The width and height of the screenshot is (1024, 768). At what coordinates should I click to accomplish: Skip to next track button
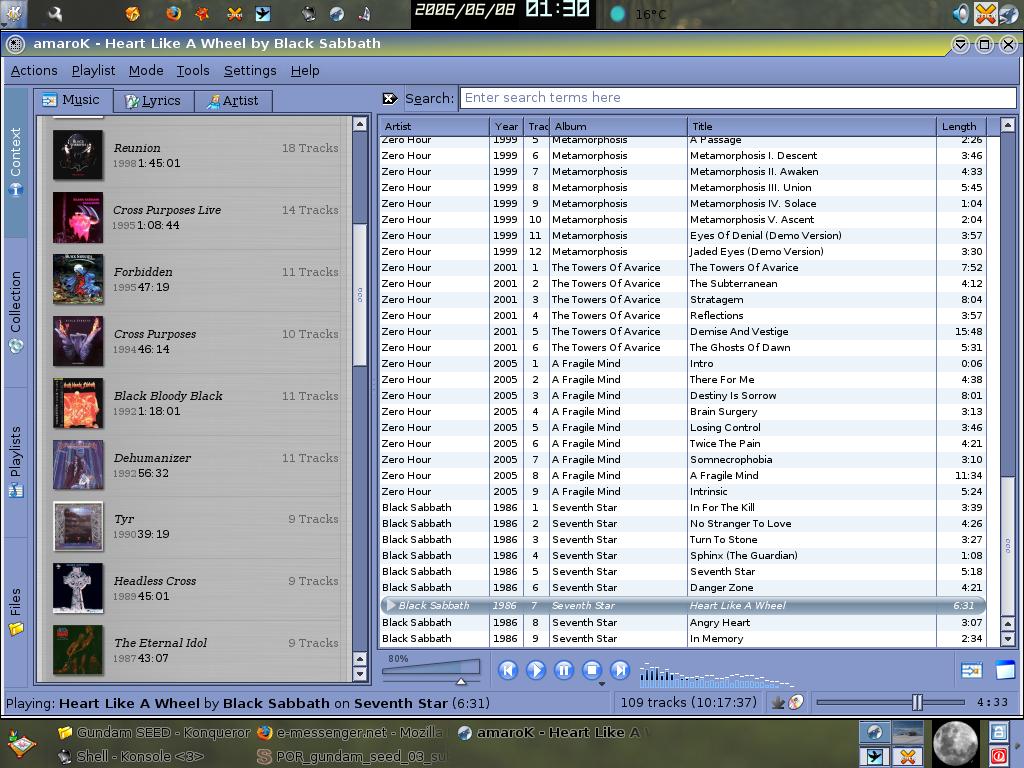click(620, 670)
